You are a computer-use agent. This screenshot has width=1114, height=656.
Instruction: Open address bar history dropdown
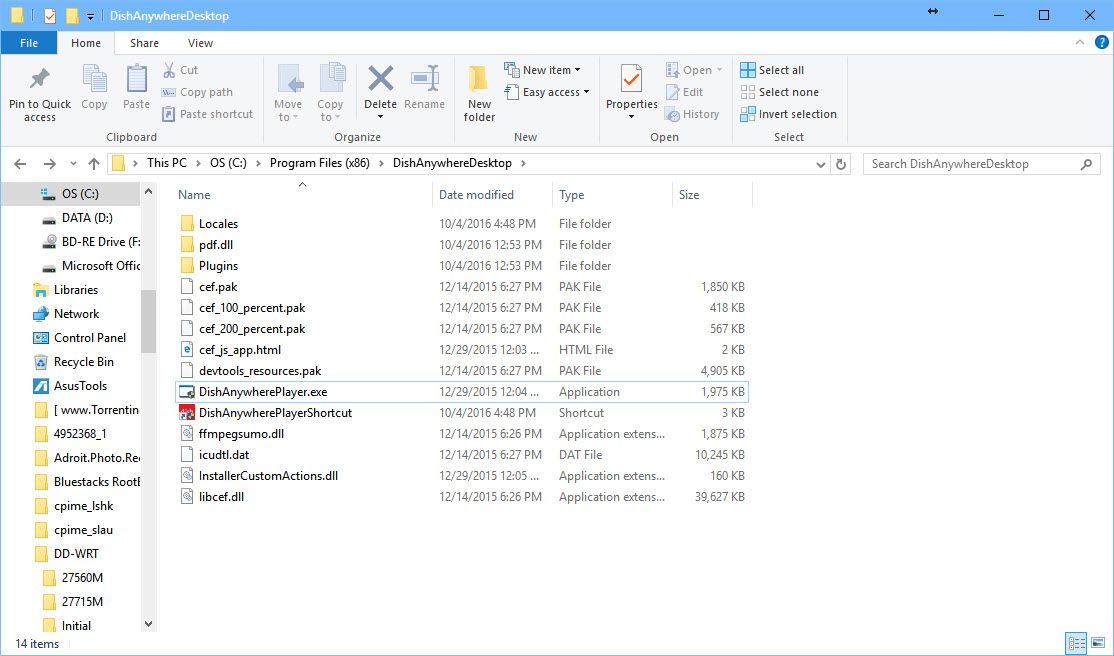821,164
